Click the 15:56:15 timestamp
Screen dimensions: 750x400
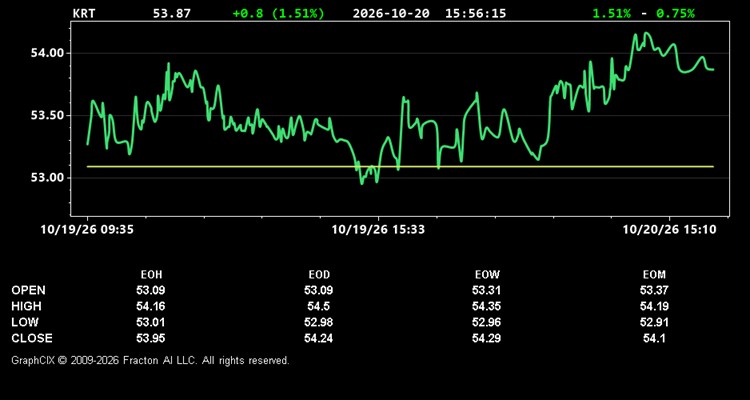click(475, 13)
